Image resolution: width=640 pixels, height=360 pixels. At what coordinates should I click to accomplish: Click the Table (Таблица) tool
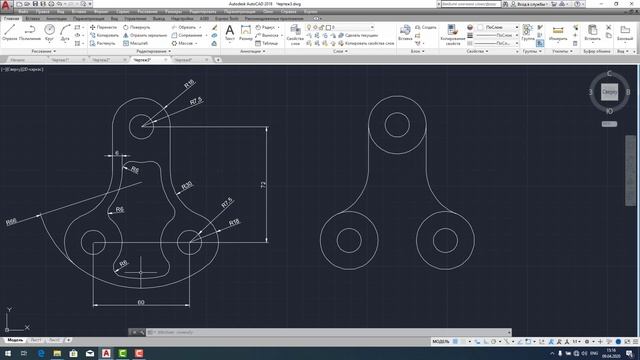[x=267, y=43]
